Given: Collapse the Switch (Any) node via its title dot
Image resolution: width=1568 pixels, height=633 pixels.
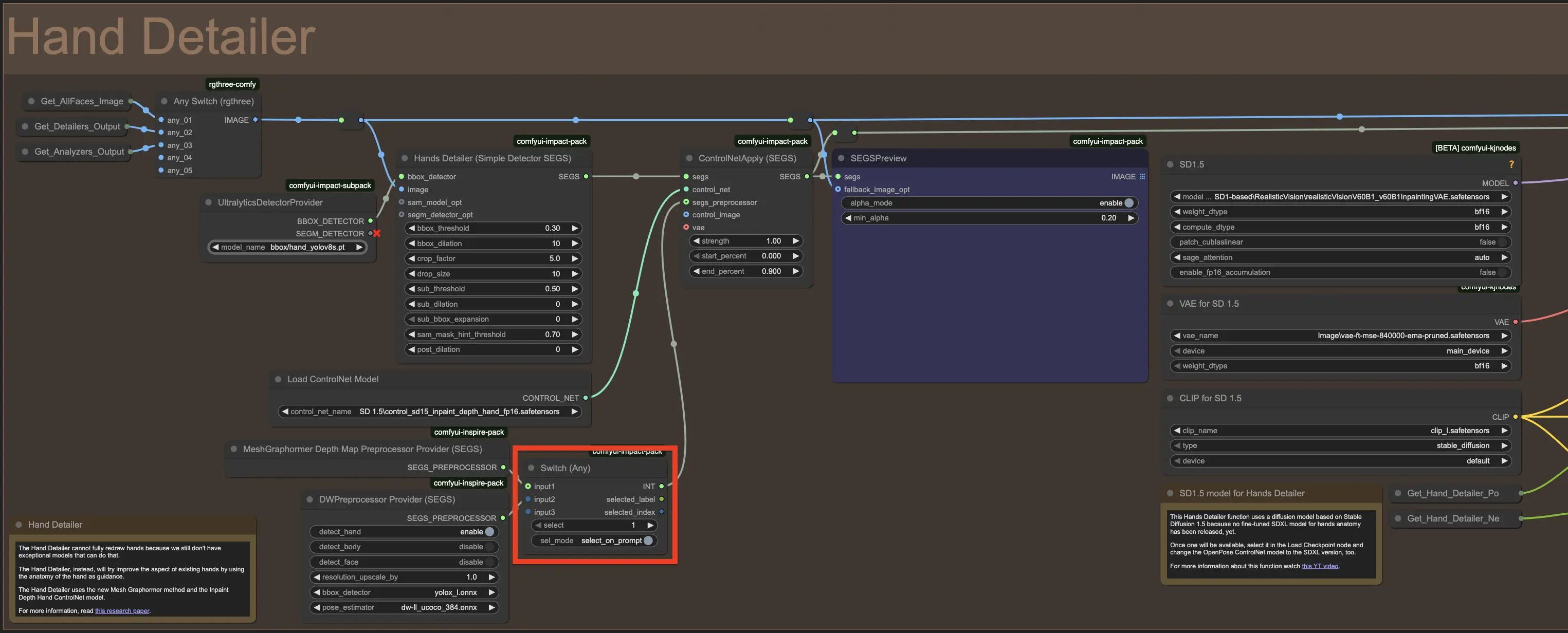Looking at the screenshot, I should [x=531, y=468].
